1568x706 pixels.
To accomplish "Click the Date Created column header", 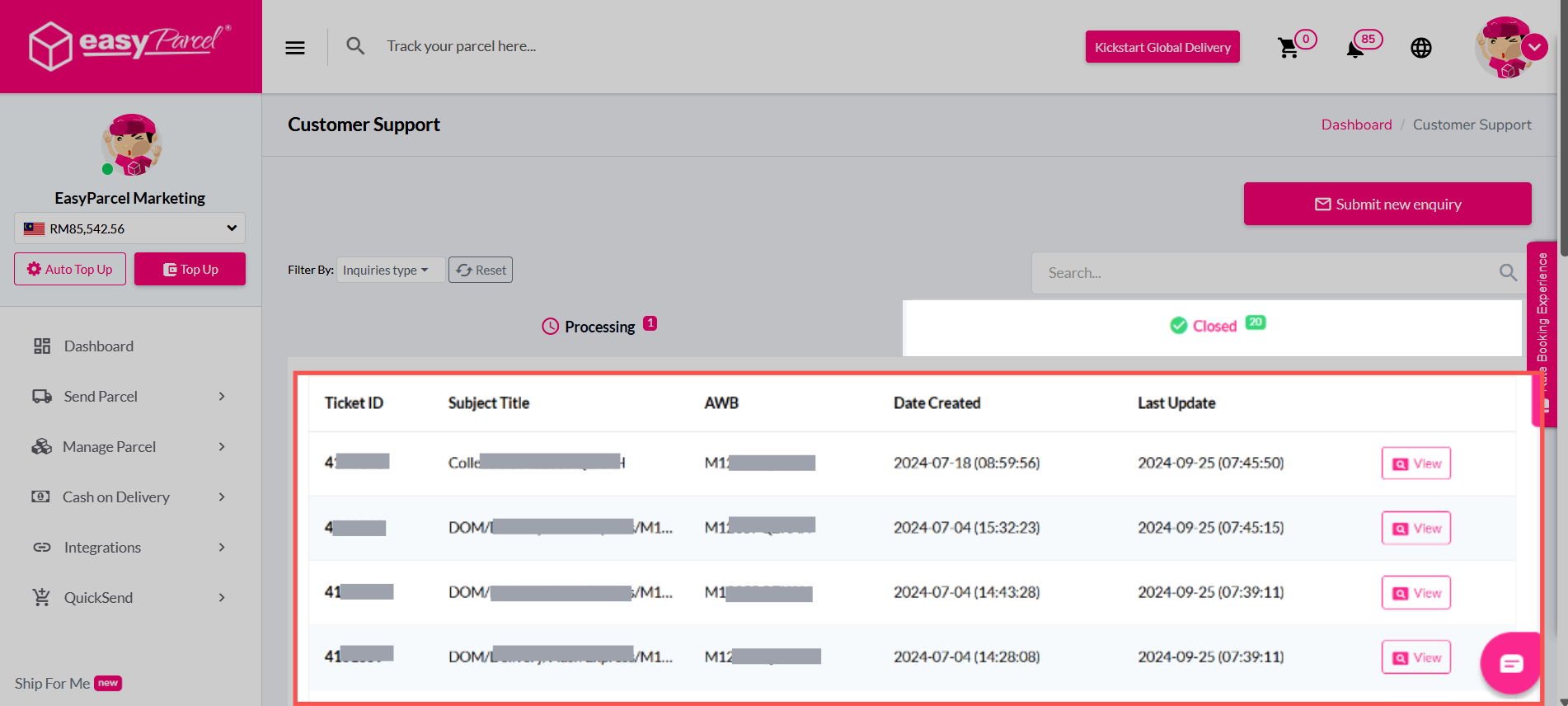I will tap(937, 402).
